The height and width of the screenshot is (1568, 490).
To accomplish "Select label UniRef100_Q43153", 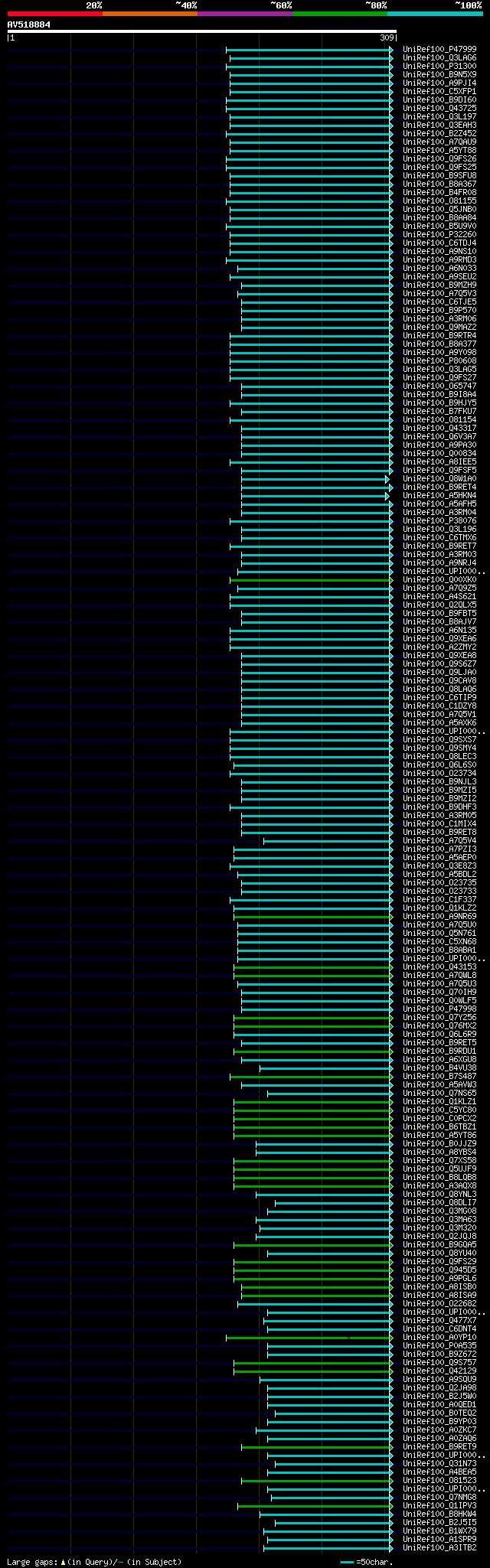I will tap(439, 967).
